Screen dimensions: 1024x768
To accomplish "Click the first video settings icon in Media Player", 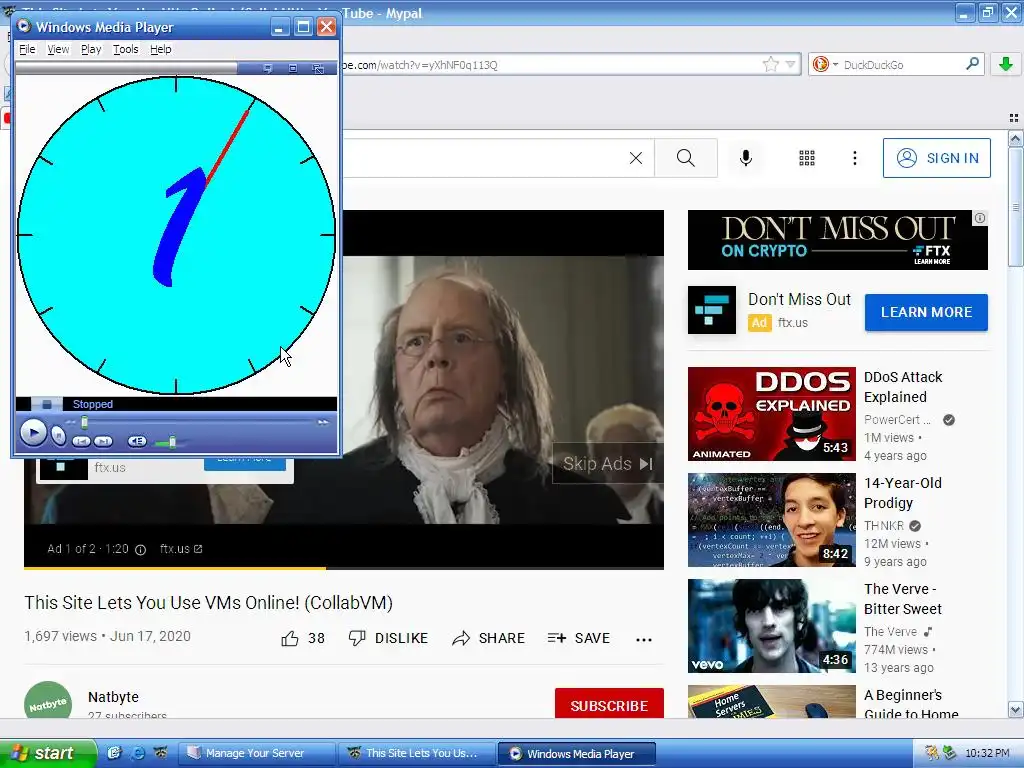I will tap(267, 68).
